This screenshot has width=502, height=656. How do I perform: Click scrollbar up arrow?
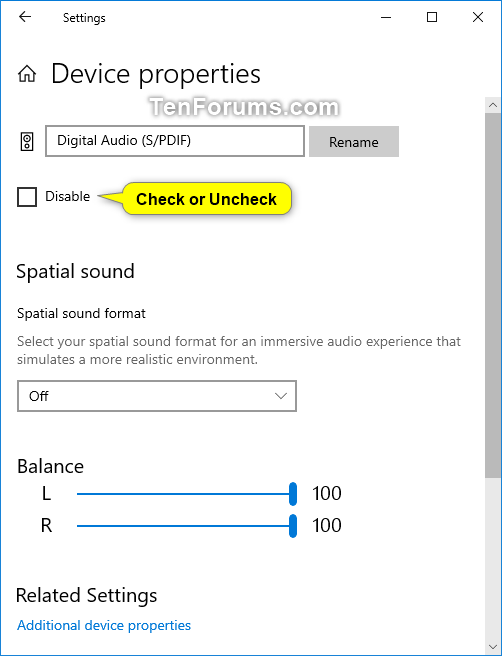493,105
